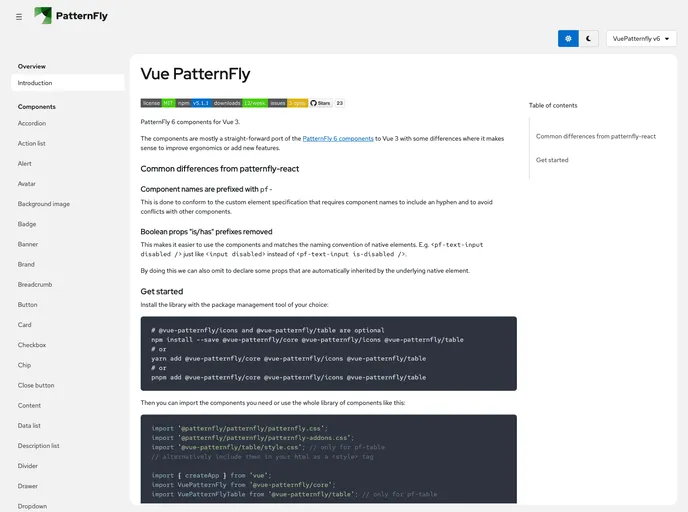This screenshot has width=688, height=512.
Task: Click the import createApp code line
Action: [x=211, y=476]
